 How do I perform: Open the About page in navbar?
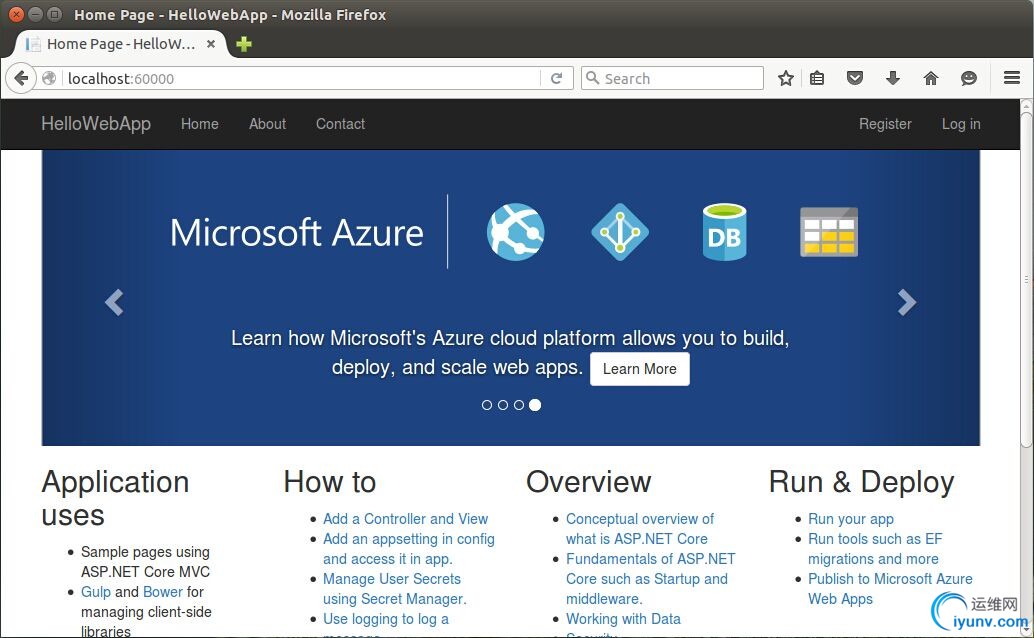[267, 124]
